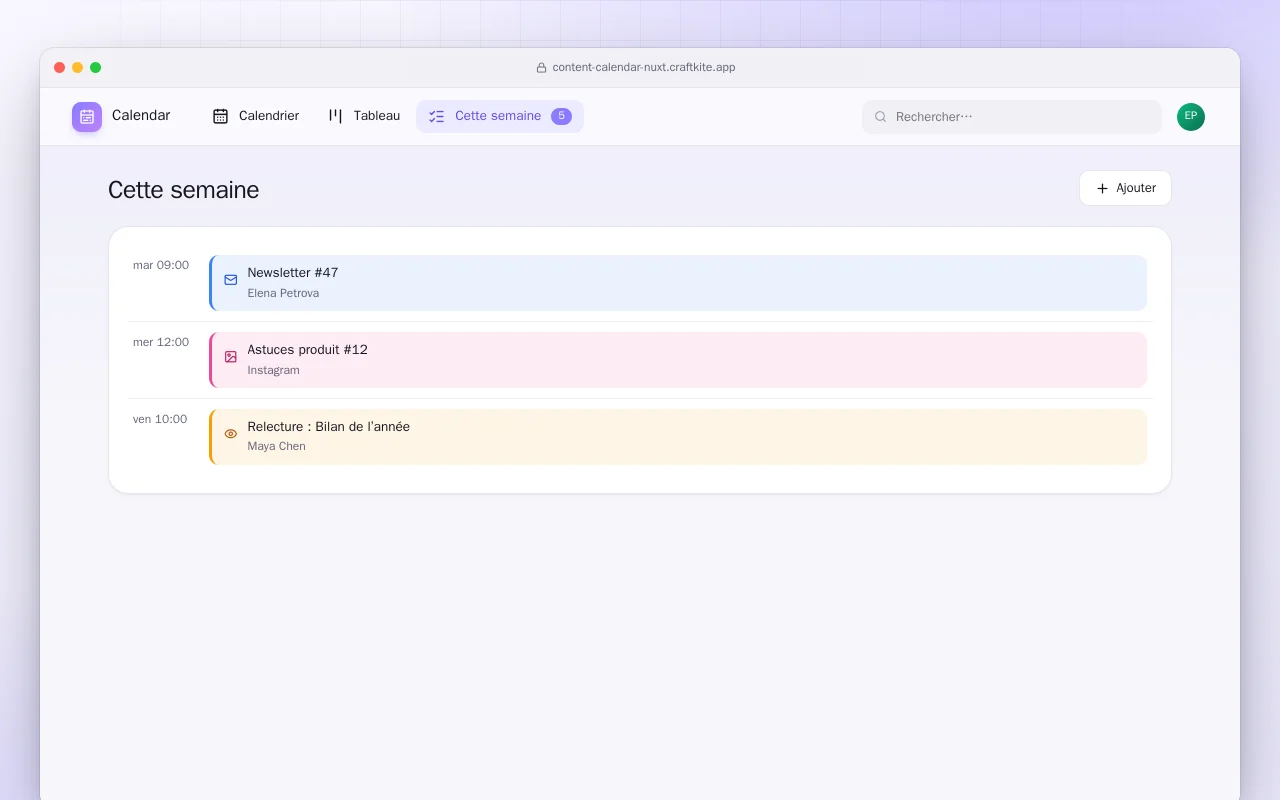Click the Tableau columns icon
Viewport: 1280px width, 800px height.
(x=336, y=116)
